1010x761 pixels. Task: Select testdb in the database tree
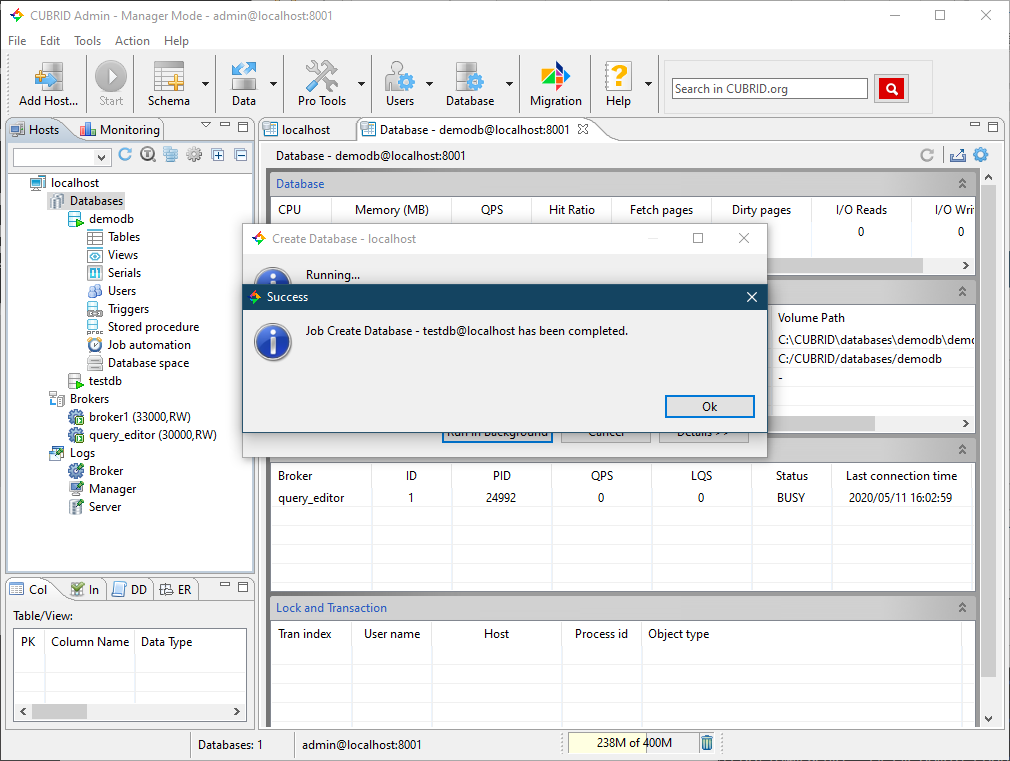[104, 381]
